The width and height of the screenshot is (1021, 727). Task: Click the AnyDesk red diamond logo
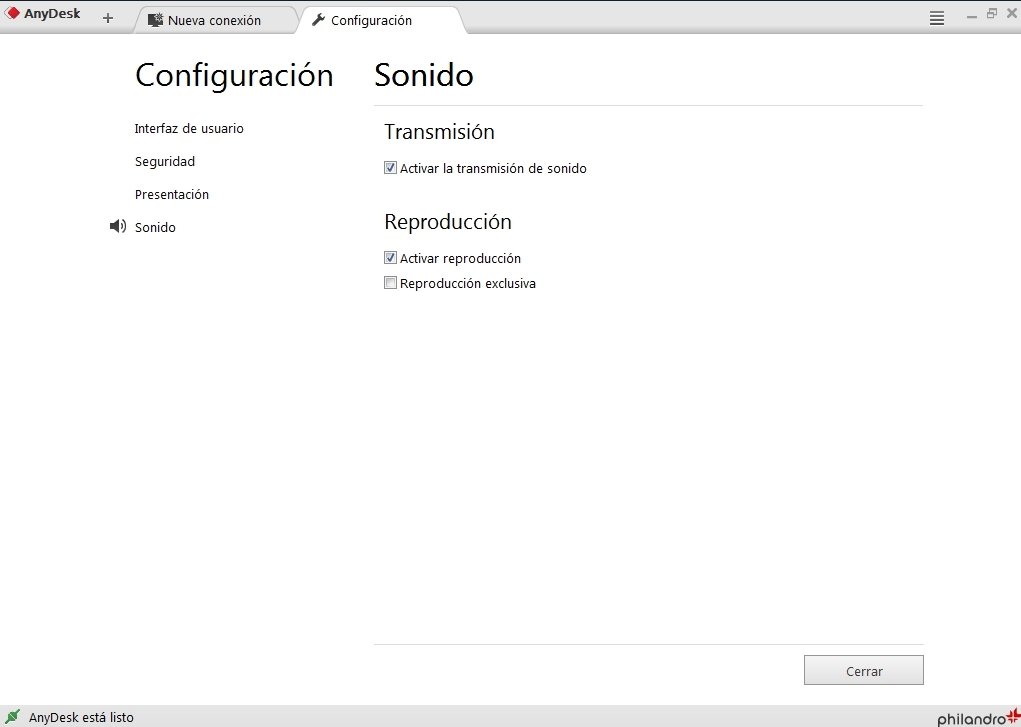click(12, 12)
